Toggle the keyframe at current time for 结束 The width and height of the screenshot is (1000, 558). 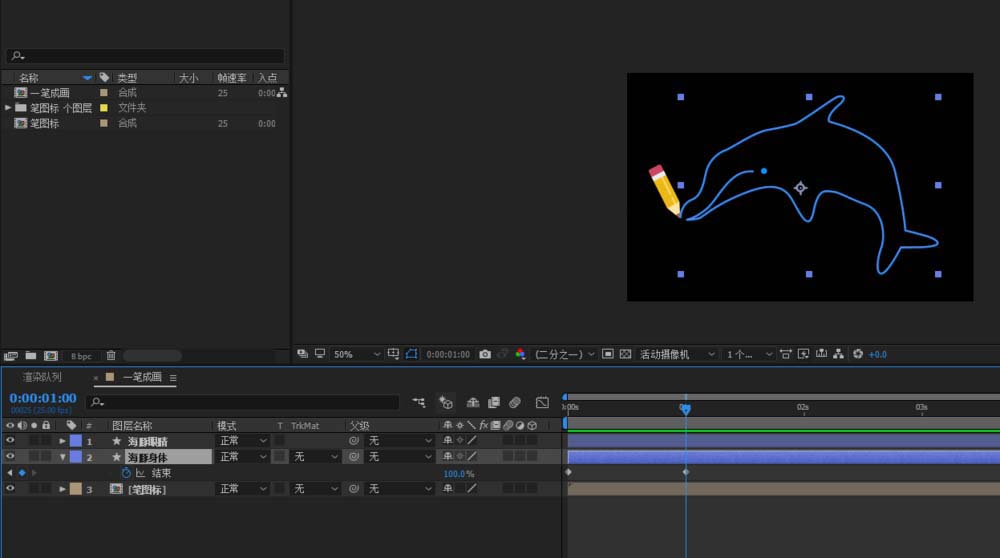click(x=22, y=473)
